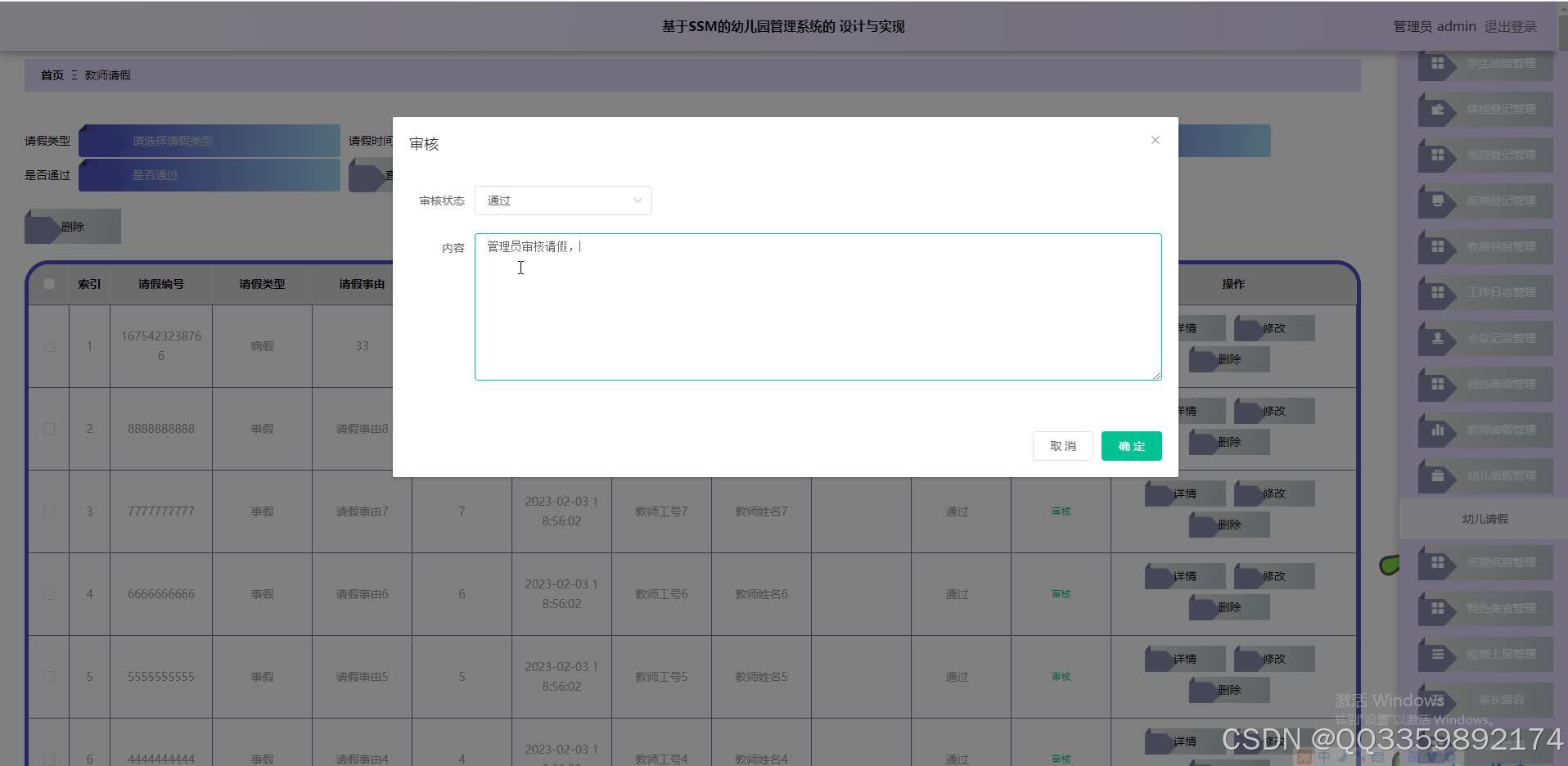This screenshot has width=1568, height=766.
Task: Click the 确定 button
Action: tap(1131, 446)
